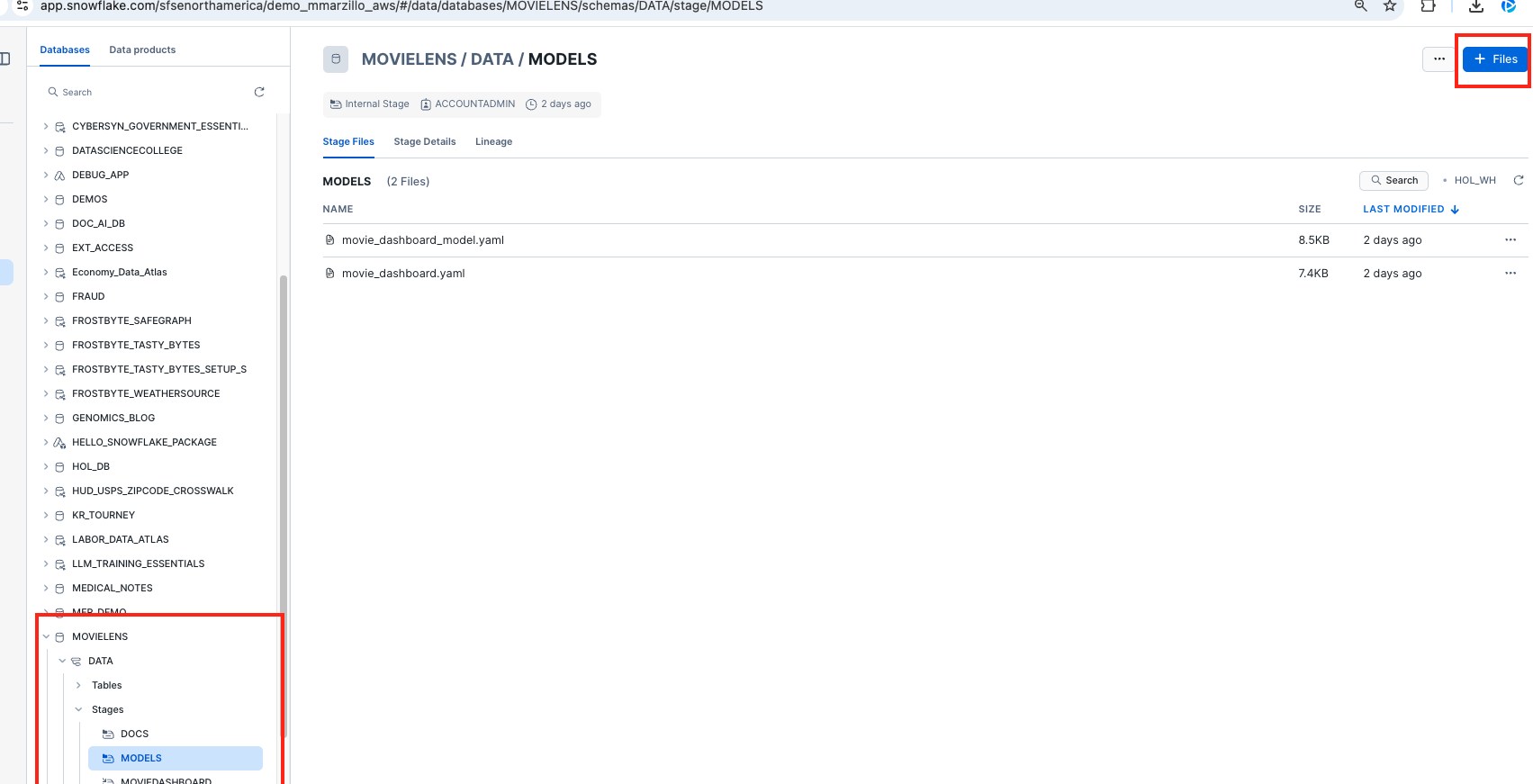
Task: Collapse the DATA schema node
Action: click(62, 662)
